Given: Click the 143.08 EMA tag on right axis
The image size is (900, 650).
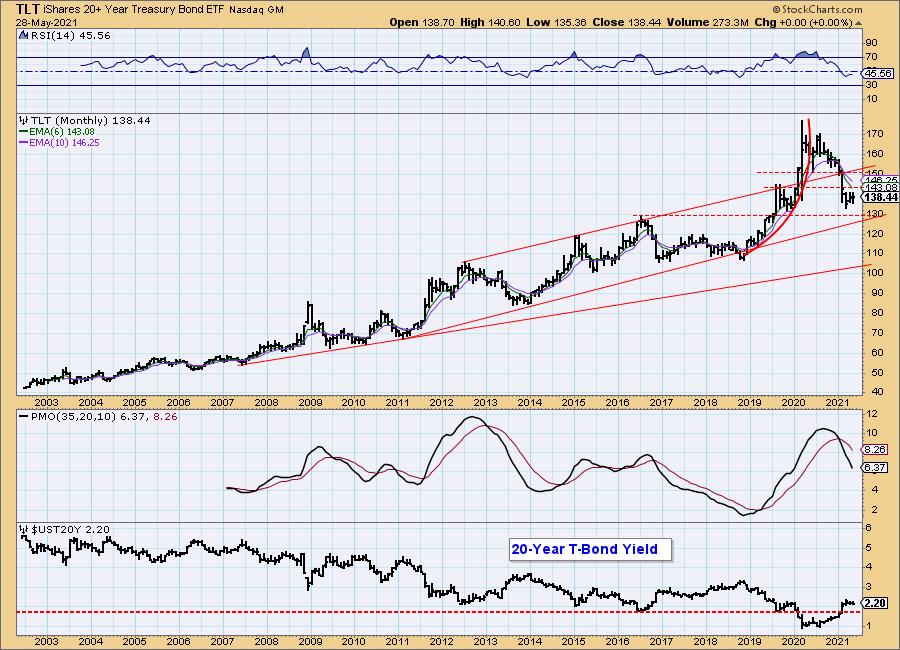Looking at the screenshot, I should pyautogui.click(x=880, y=188).
